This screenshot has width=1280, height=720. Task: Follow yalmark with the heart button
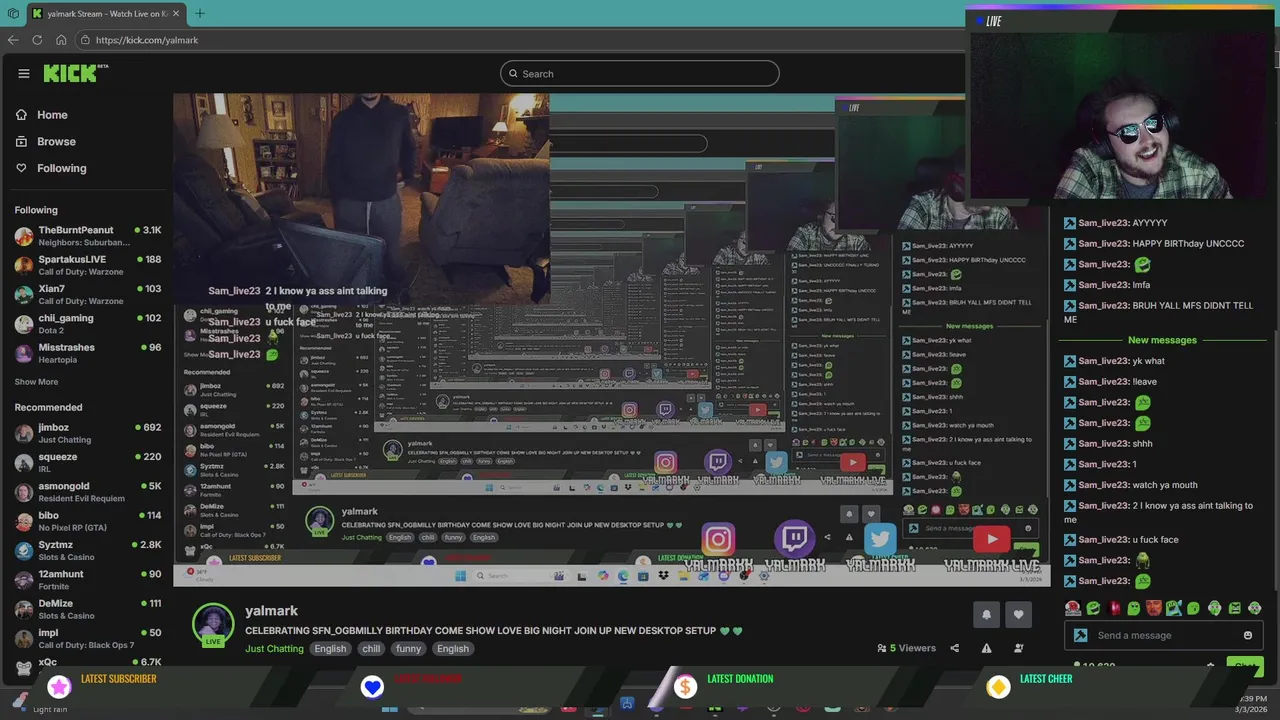[1018, 615]
